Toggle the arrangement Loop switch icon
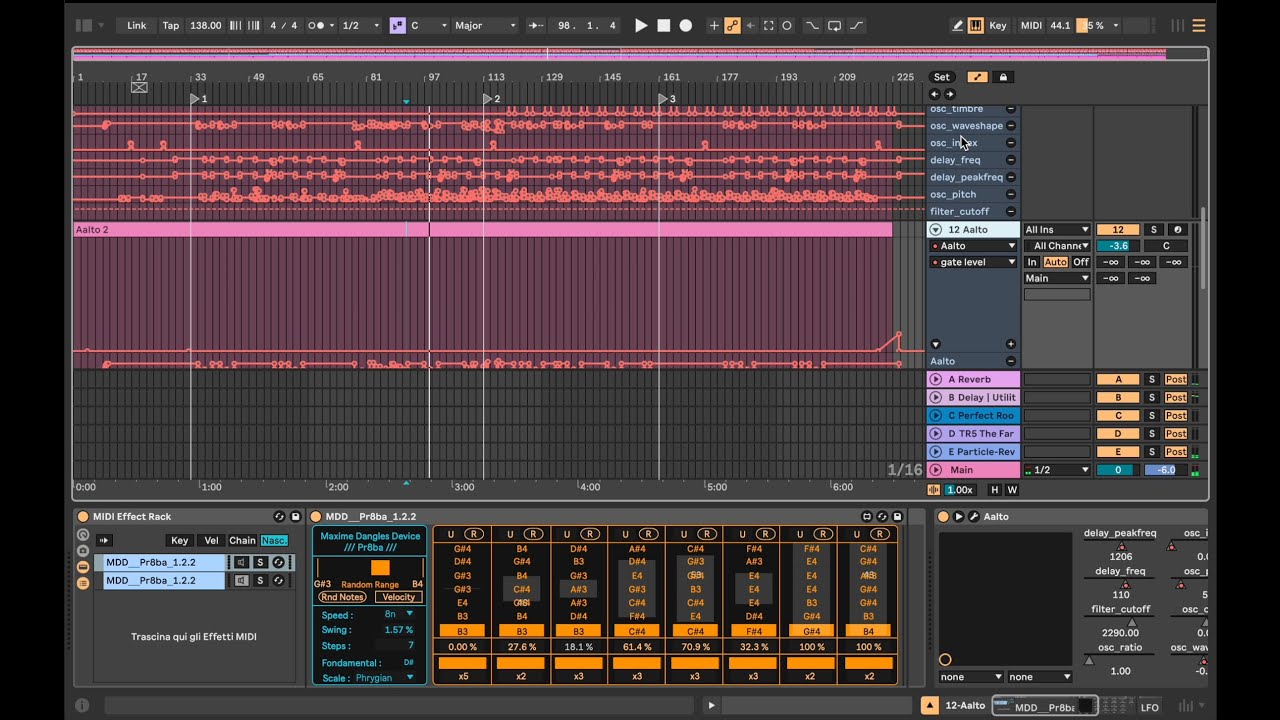This screenshot has width=1280, height=720. [x=834, y=25]
